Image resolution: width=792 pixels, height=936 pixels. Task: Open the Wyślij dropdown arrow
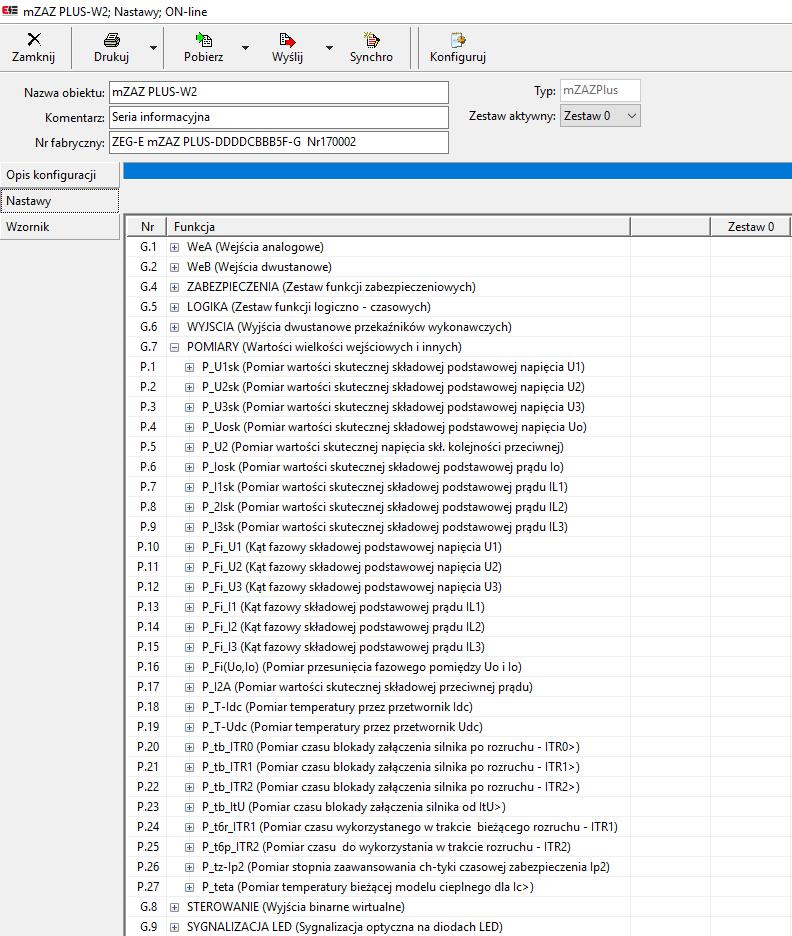click(329, 48)
